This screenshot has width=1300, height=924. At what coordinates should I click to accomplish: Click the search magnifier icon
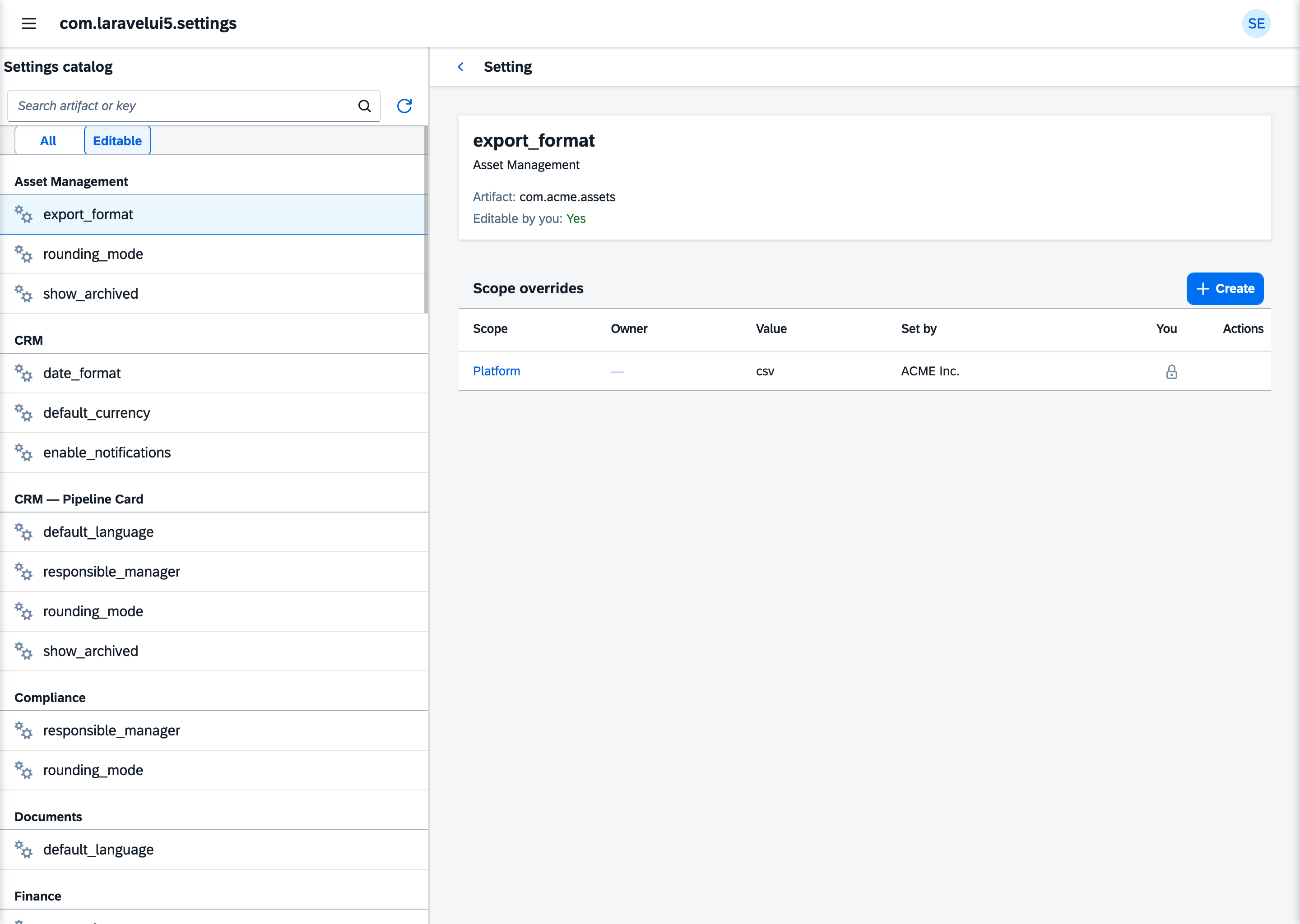click(364, 106)
